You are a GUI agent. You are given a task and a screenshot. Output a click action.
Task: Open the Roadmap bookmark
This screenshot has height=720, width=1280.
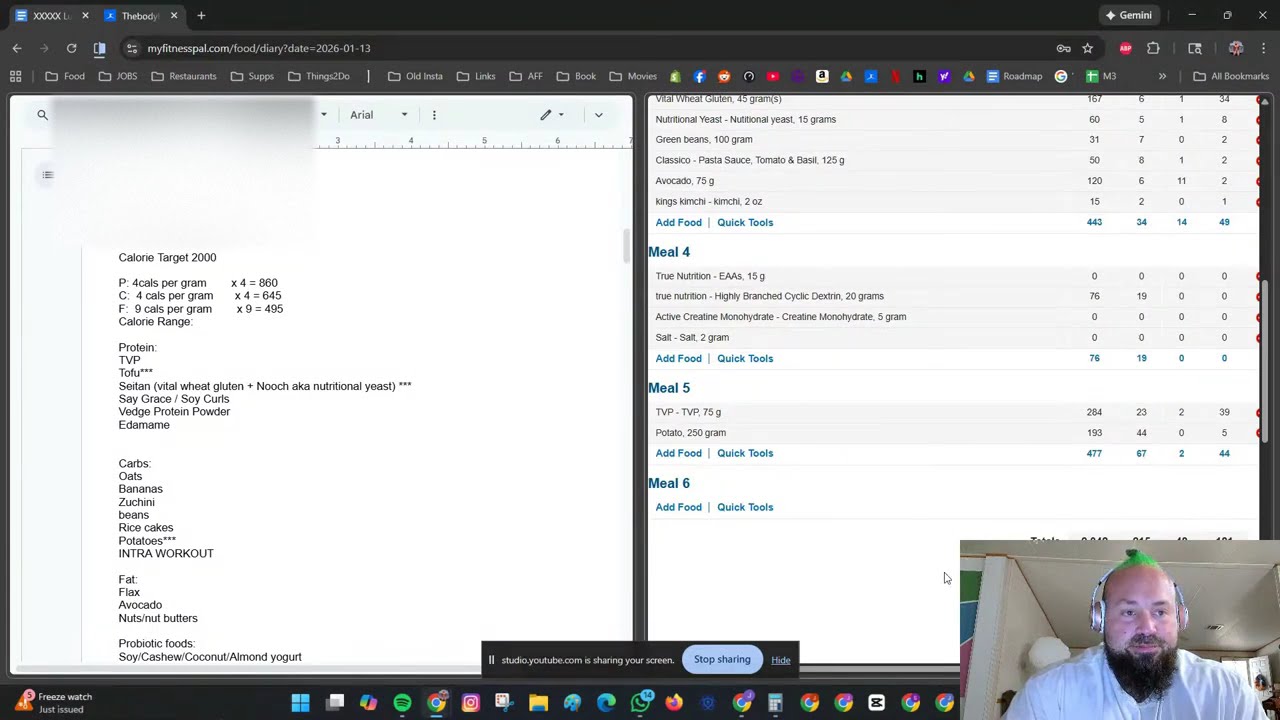[x=1013, y=76]
